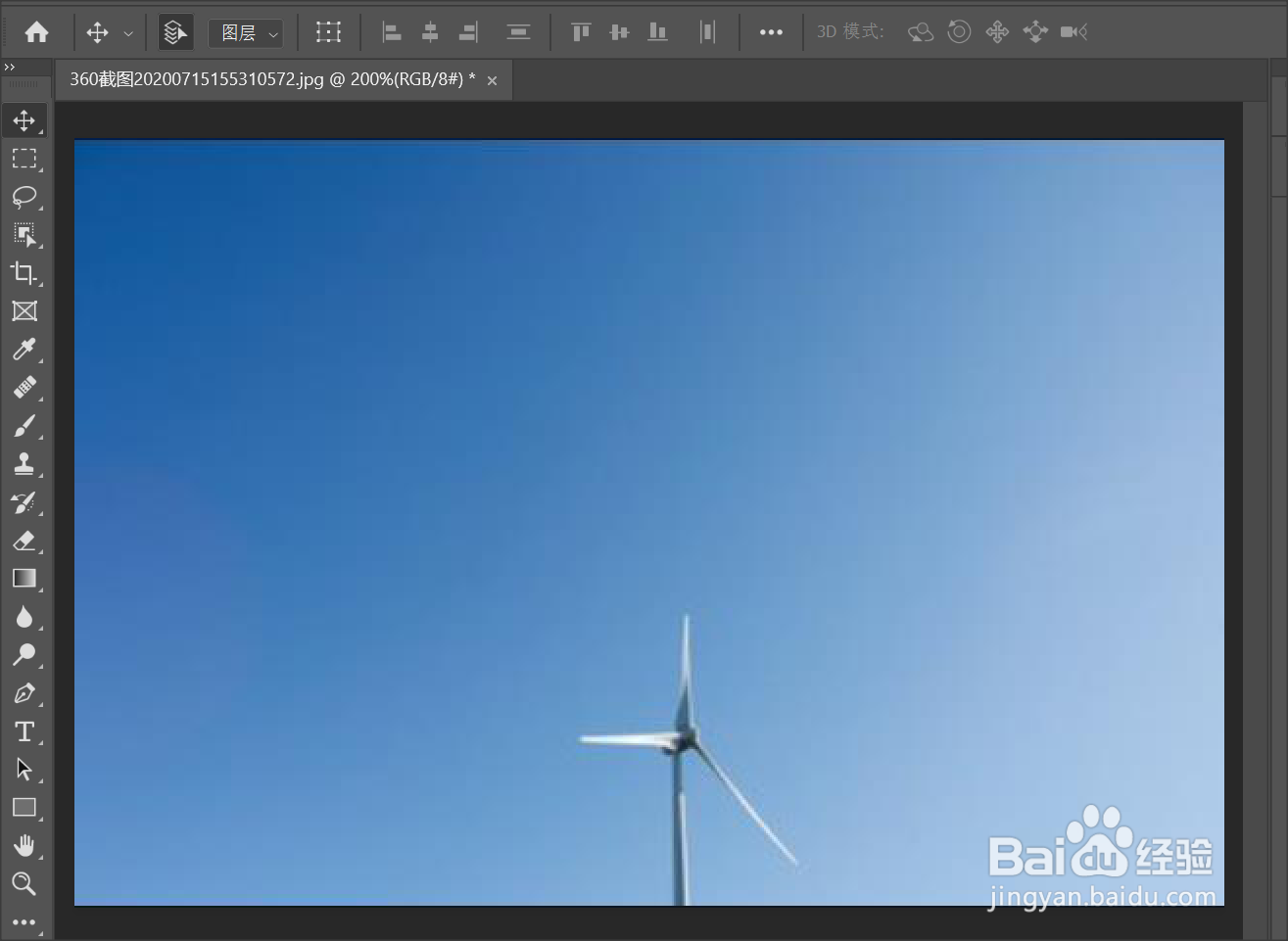This screenshot has height=941, width=1288.
Task: Click Distribute vertically icon
Action: click(x=518, y=32)
